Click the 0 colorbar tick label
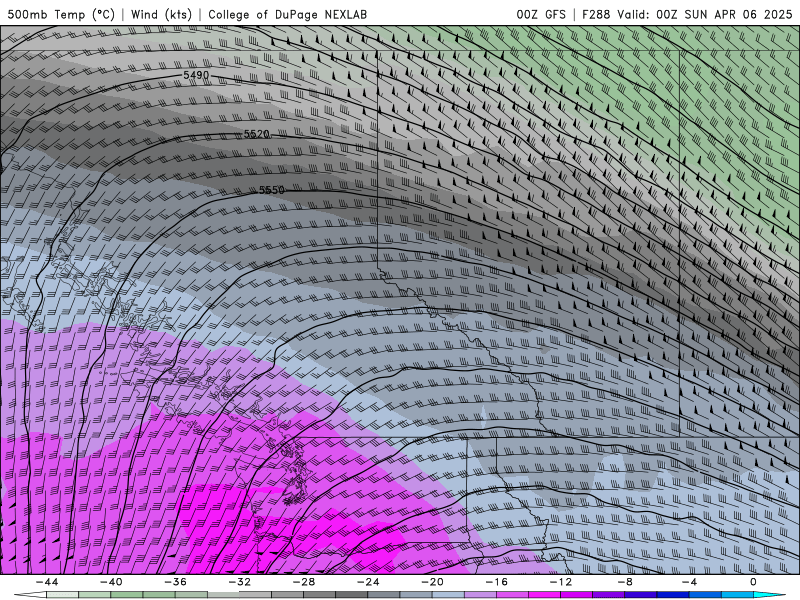The width and height of the screenshot is (800, 600). pyautogui.click(x=753, y=582)
